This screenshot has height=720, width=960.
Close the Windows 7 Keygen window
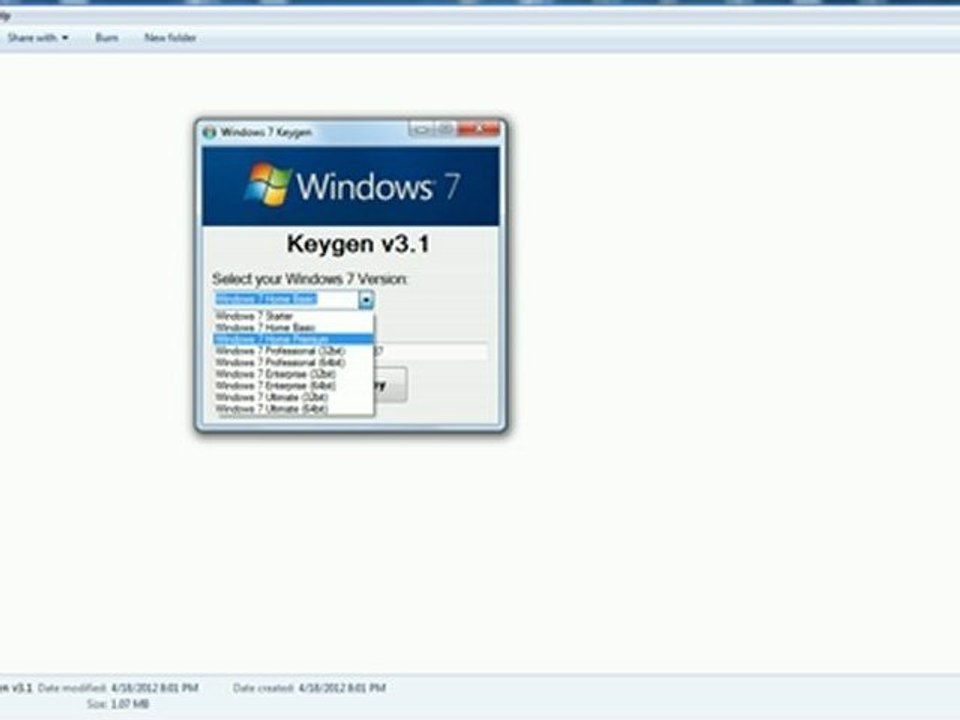tap(479, 129)
